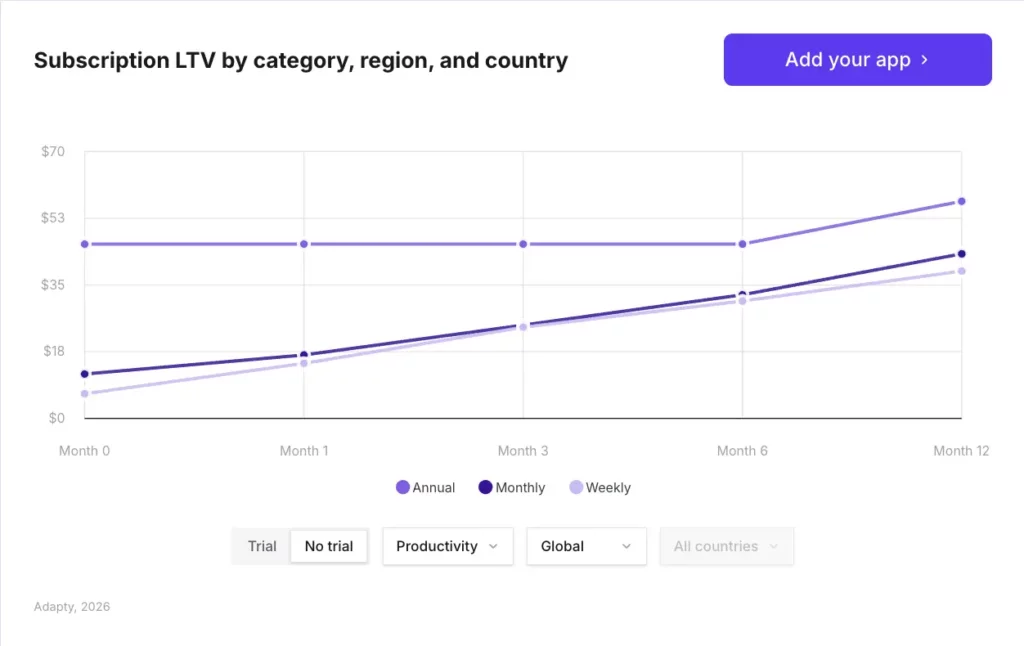Click the Adapty, 2026 attribution text
Screen dimensions: 1024x646
[71, 606]
